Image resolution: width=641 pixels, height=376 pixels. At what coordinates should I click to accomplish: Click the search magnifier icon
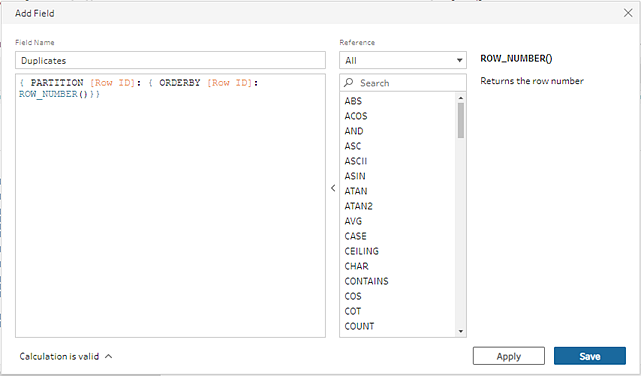348,83
